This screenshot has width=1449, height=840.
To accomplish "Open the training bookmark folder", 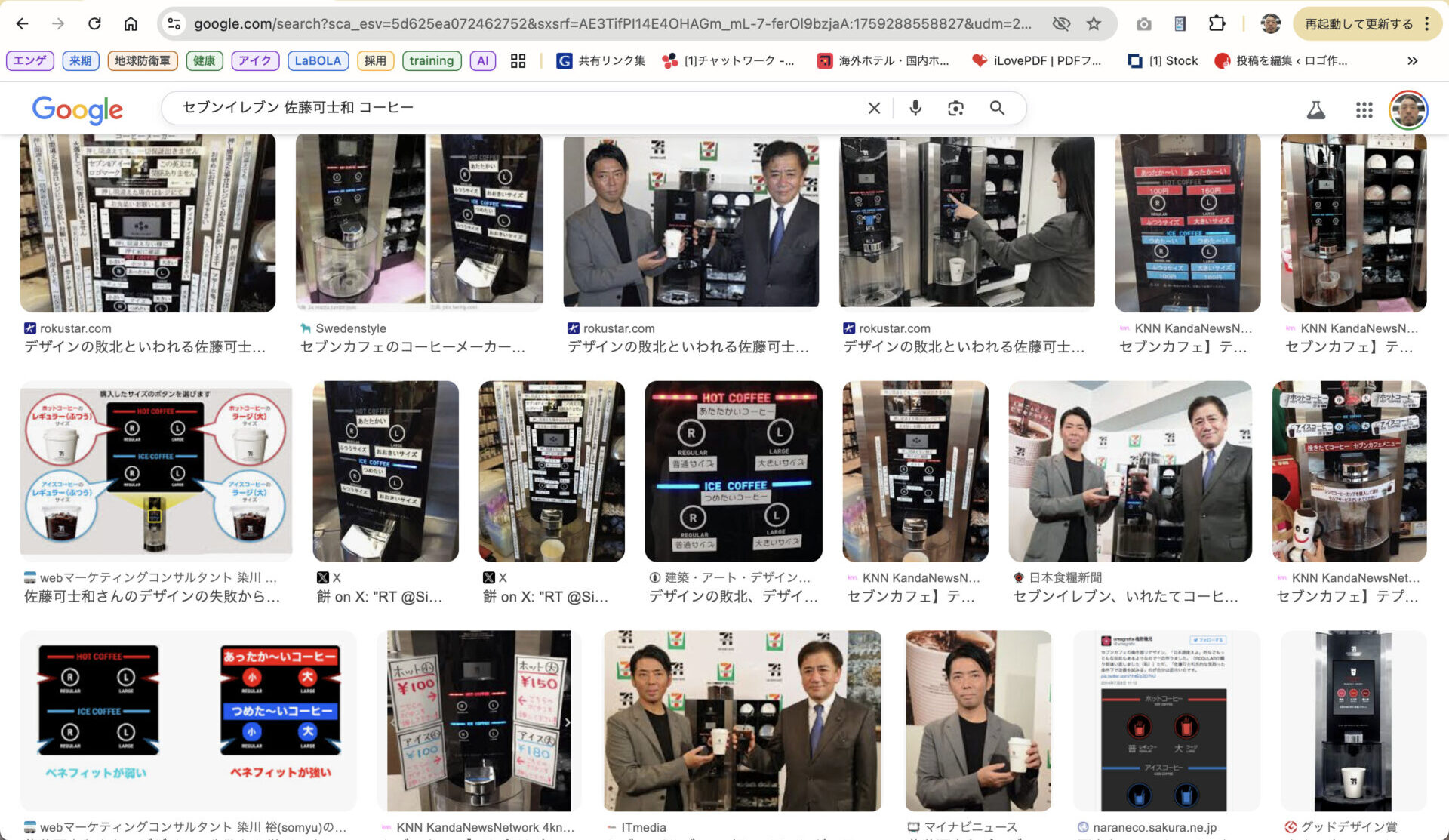I will 431,60.
